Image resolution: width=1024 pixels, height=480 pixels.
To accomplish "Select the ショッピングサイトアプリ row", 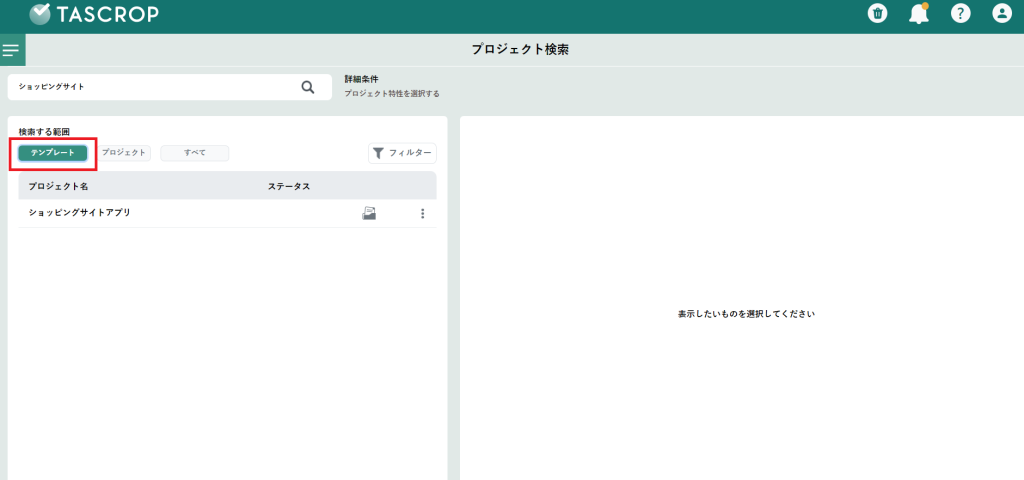I will click(x=227, y=214).
